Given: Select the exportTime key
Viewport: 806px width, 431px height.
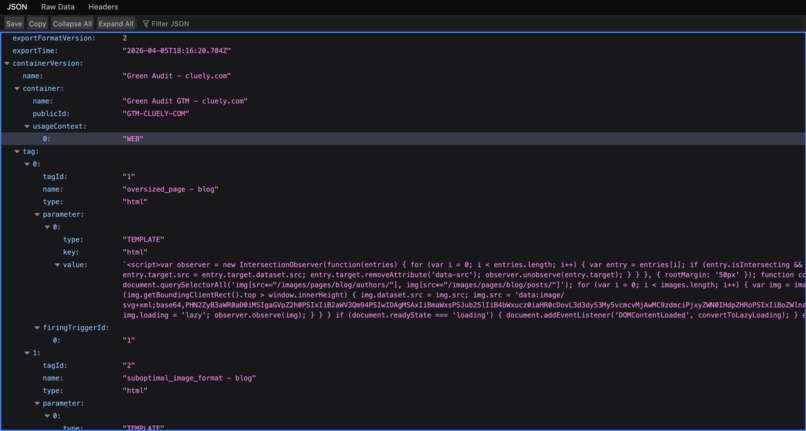Looking at the screenshot, I should click(x=35, y=51).
